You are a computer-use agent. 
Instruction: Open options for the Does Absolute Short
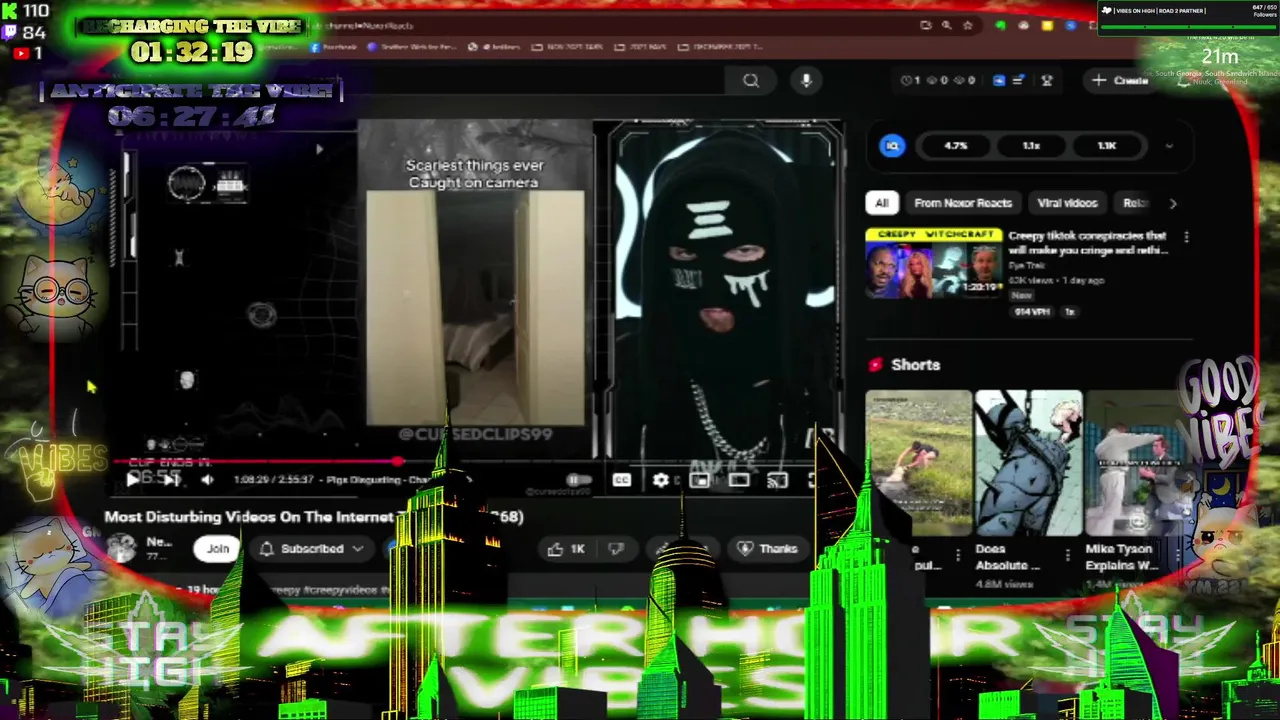point(1067,554)
